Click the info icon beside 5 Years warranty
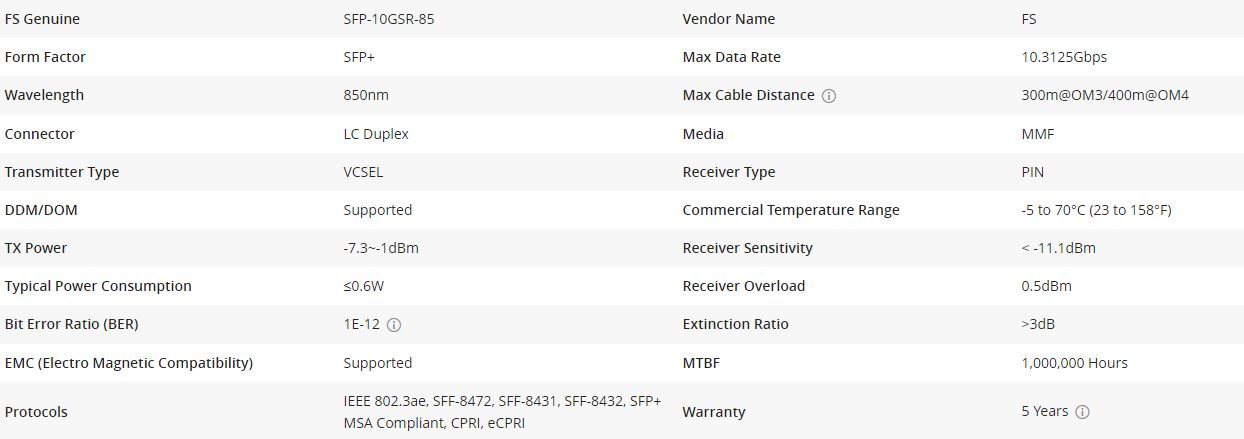 pyautogui.click(x=1082, y=412)
